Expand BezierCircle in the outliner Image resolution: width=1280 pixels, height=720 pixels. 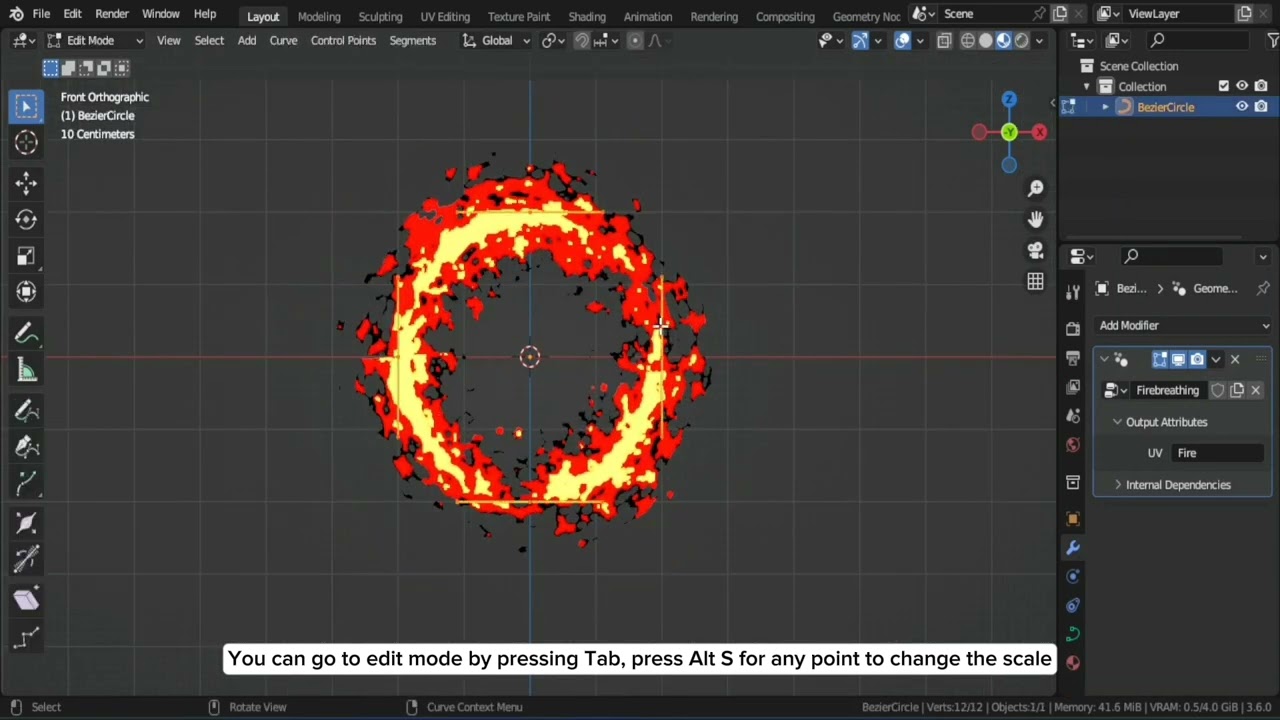click(1105, 107)
